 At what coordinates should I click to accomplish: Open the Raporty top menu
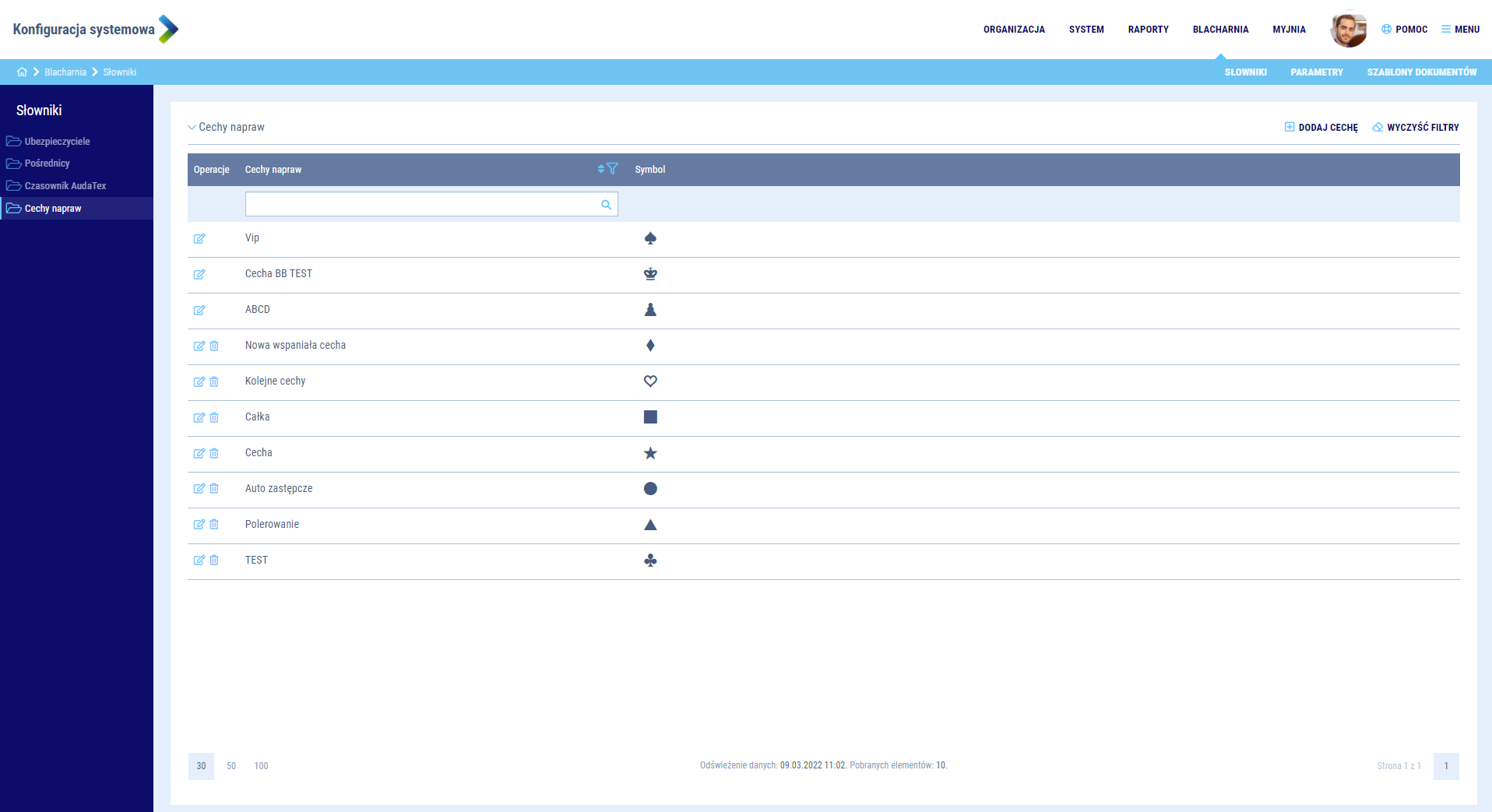click(1148, 30)
